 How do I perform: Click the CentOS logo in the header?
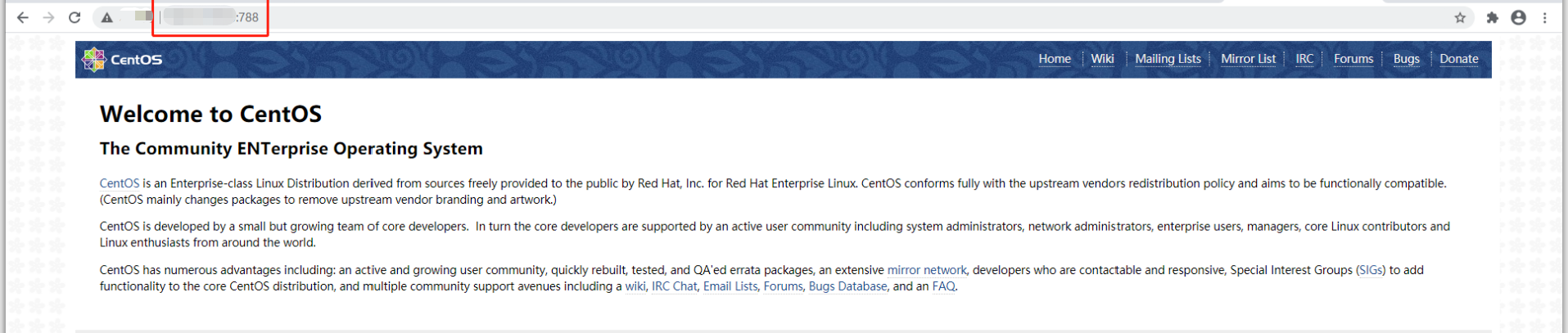[x=122, y=60]
